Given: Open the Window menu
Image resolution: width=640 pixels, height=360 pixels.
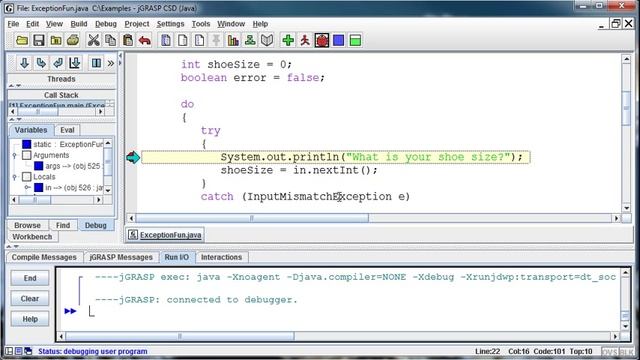Looking at the screenshot, I should click(x=231, y=24).
